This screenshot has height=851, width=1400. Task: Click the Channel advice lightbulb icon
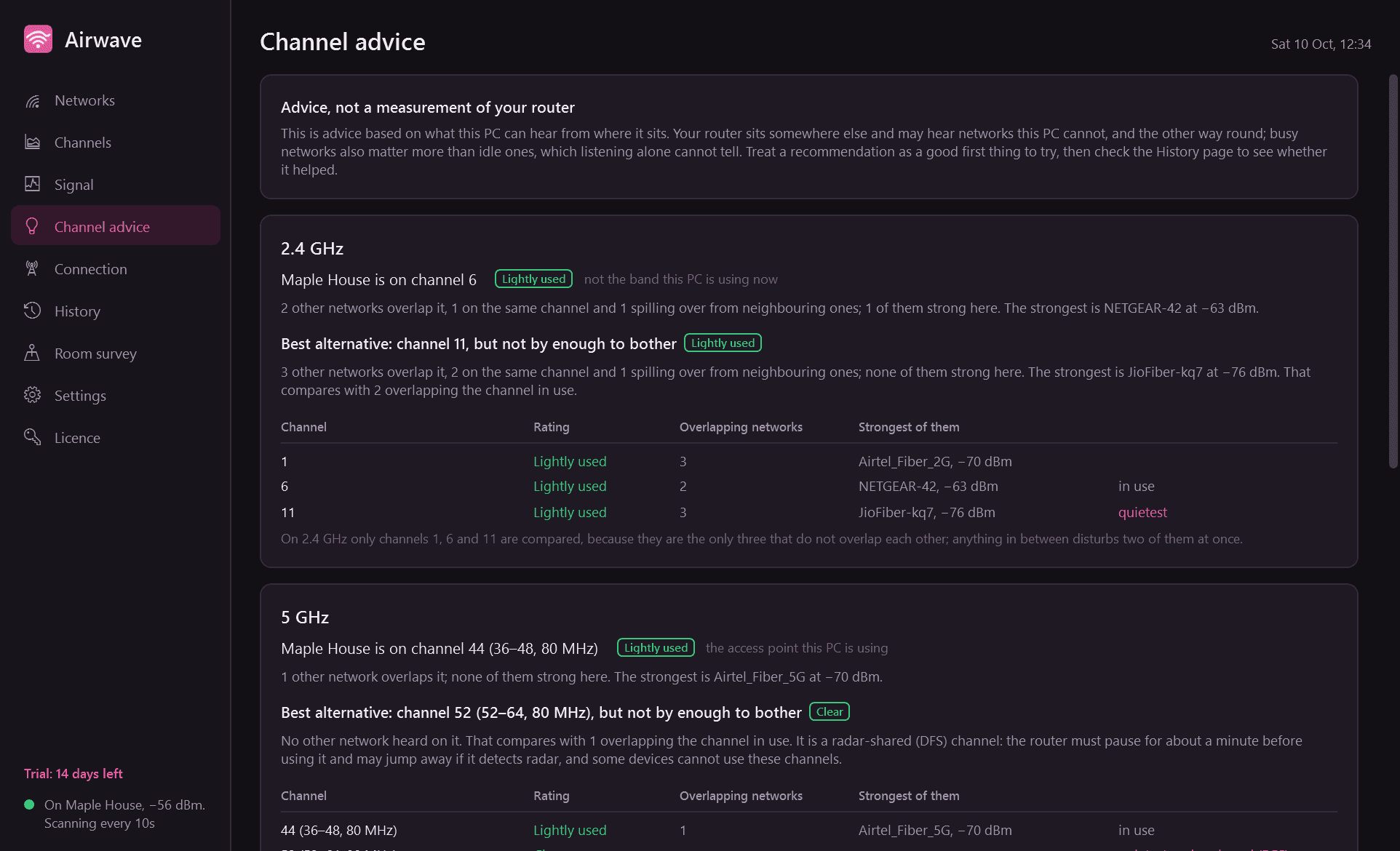[32, 227]
